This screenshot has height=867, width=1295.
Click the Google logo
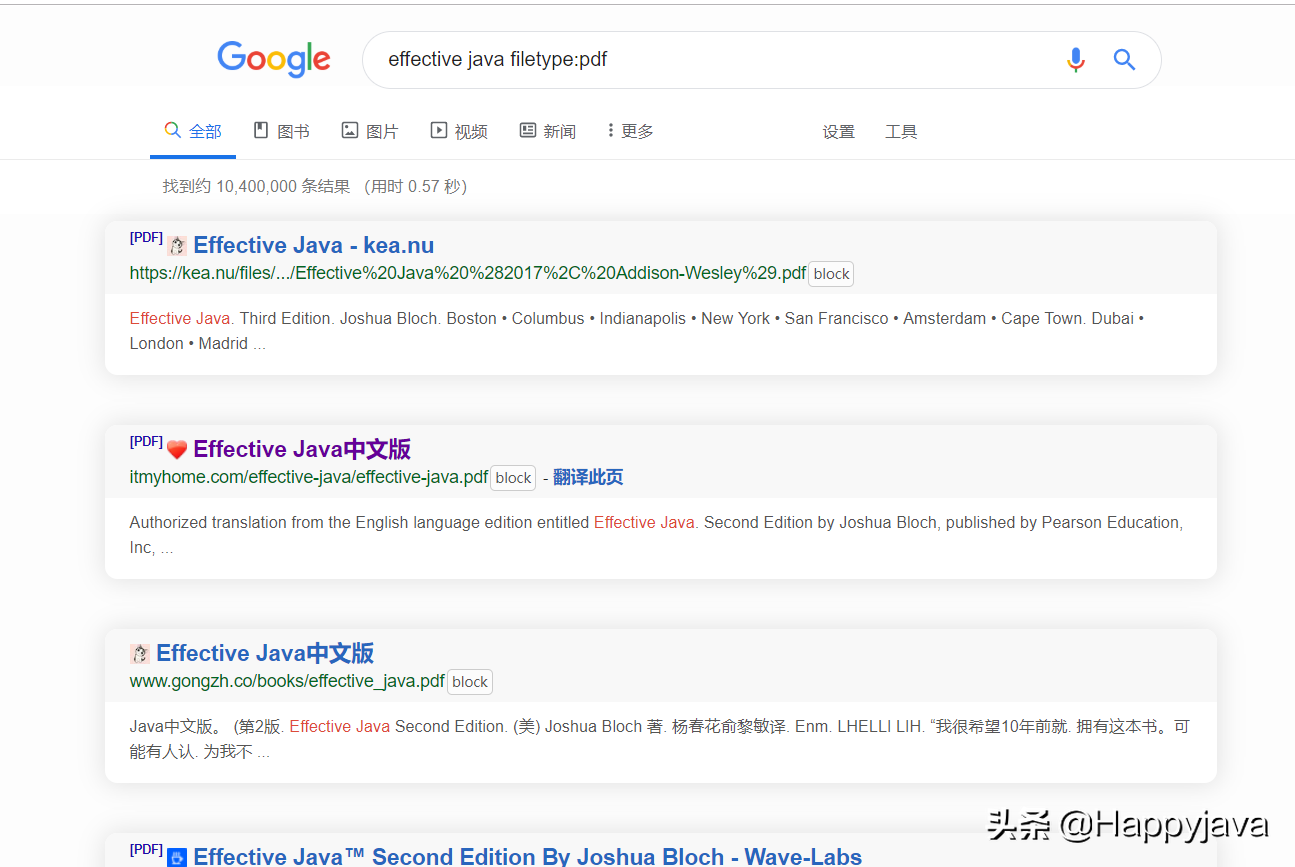coord(274,59)
